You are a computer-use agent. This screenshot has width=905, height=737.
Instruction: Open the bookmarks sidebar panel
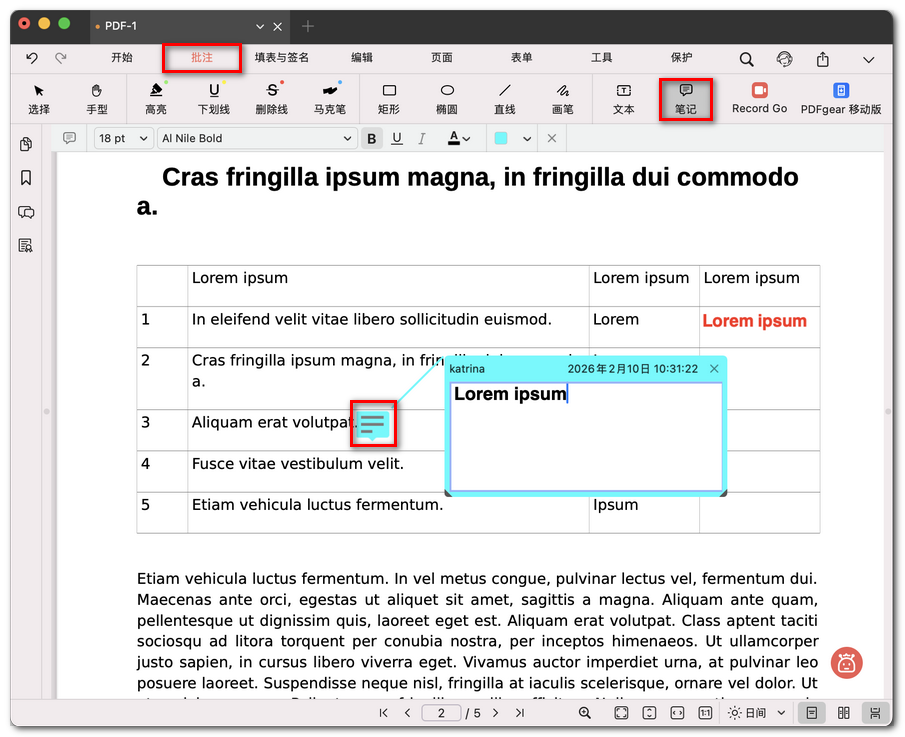click(26, 178)
